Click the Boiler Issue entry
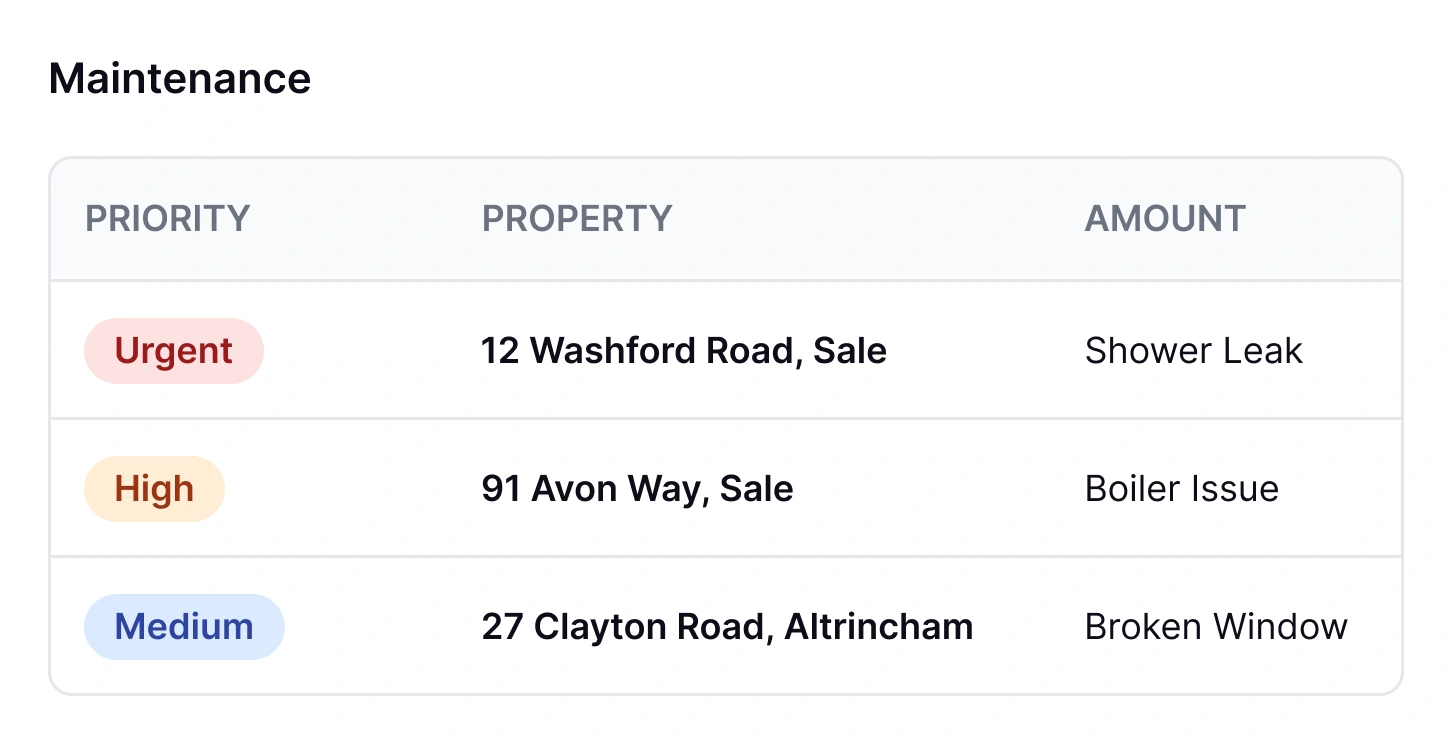This screenshot has width=1452, height=744. click(x=1182, y=488)
